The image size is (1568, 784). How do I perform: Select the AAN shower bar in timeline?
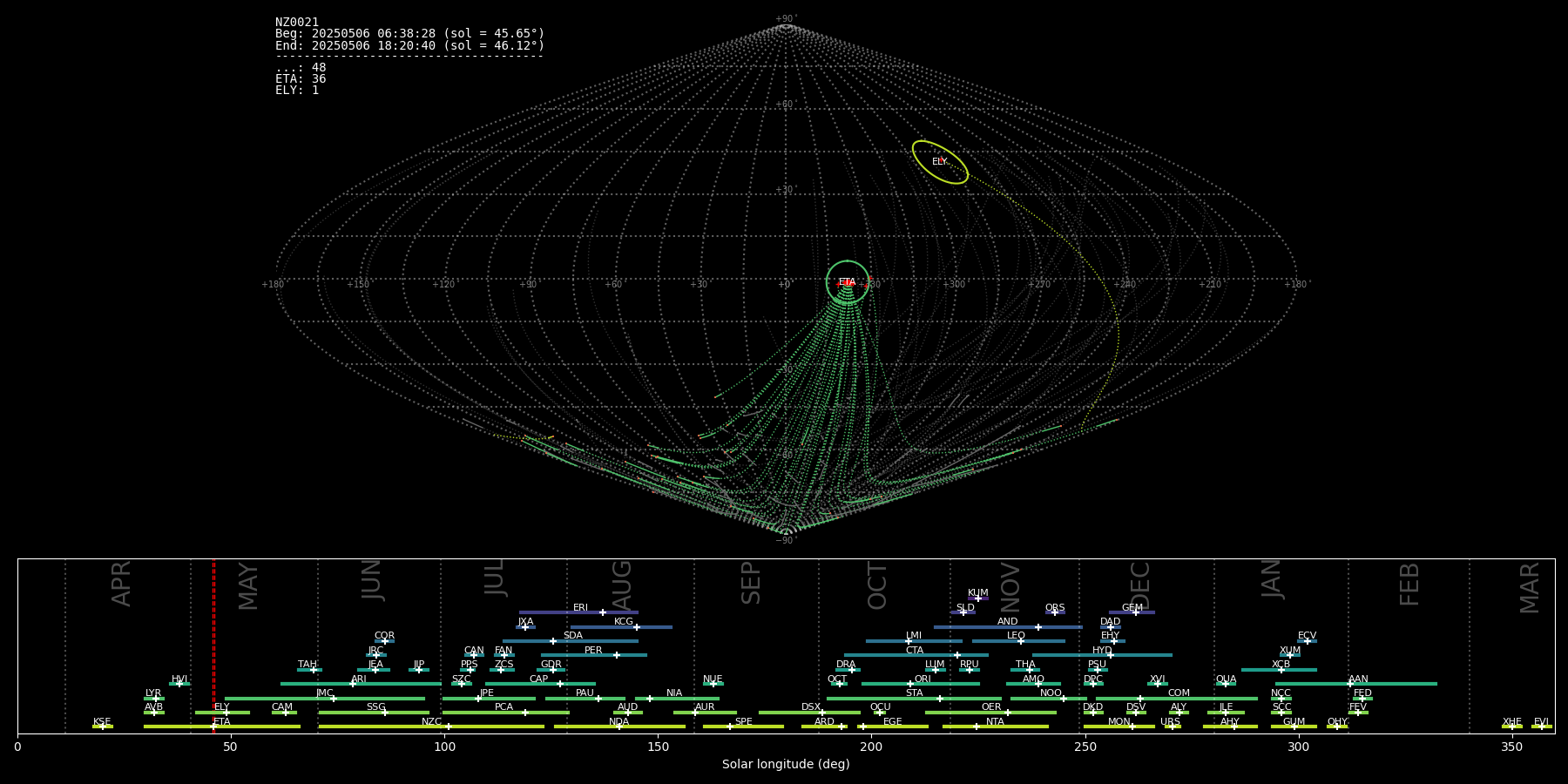[1355, 684]
